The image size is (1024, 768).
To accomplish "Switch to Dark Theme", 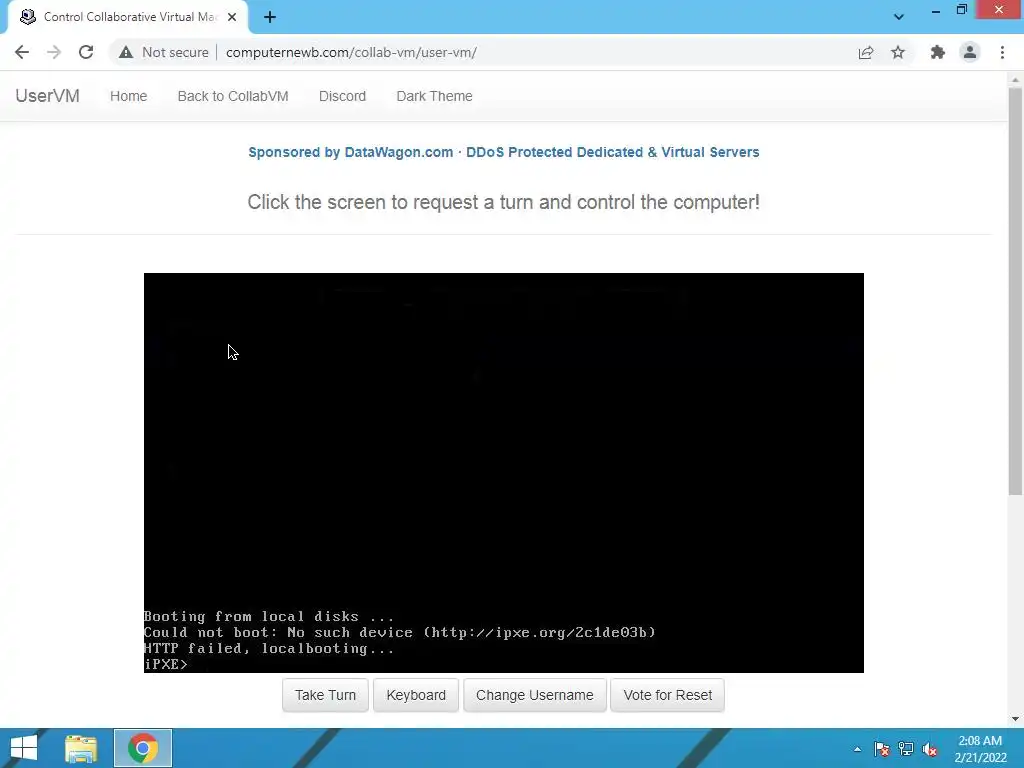I will click(x=434, y=96).
